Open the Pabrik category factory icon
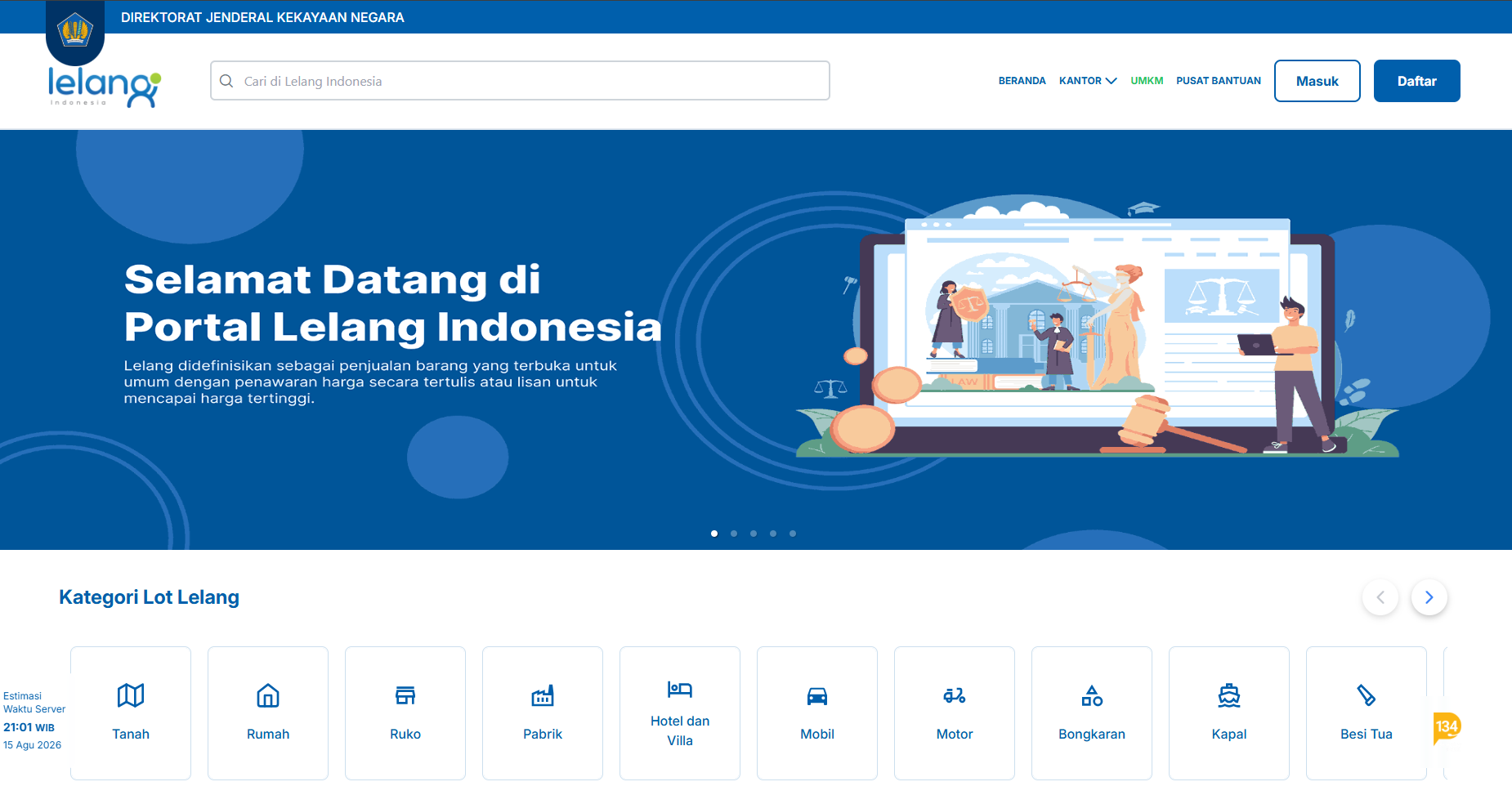The image size is (1512, 804). [543, 695]
